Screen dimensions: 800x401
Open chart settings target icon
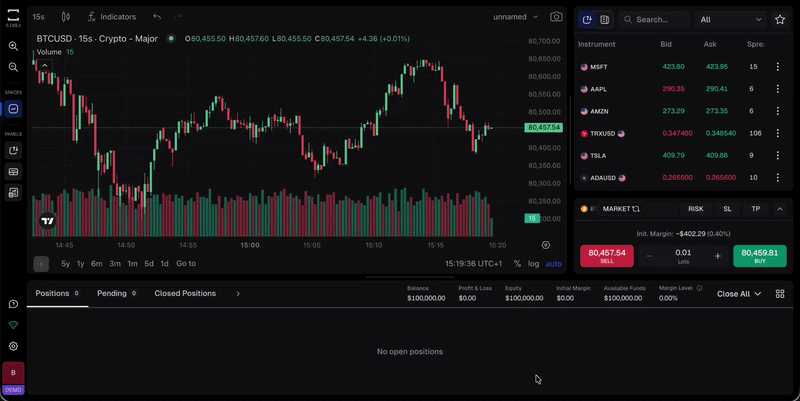[x=545, y=245]
